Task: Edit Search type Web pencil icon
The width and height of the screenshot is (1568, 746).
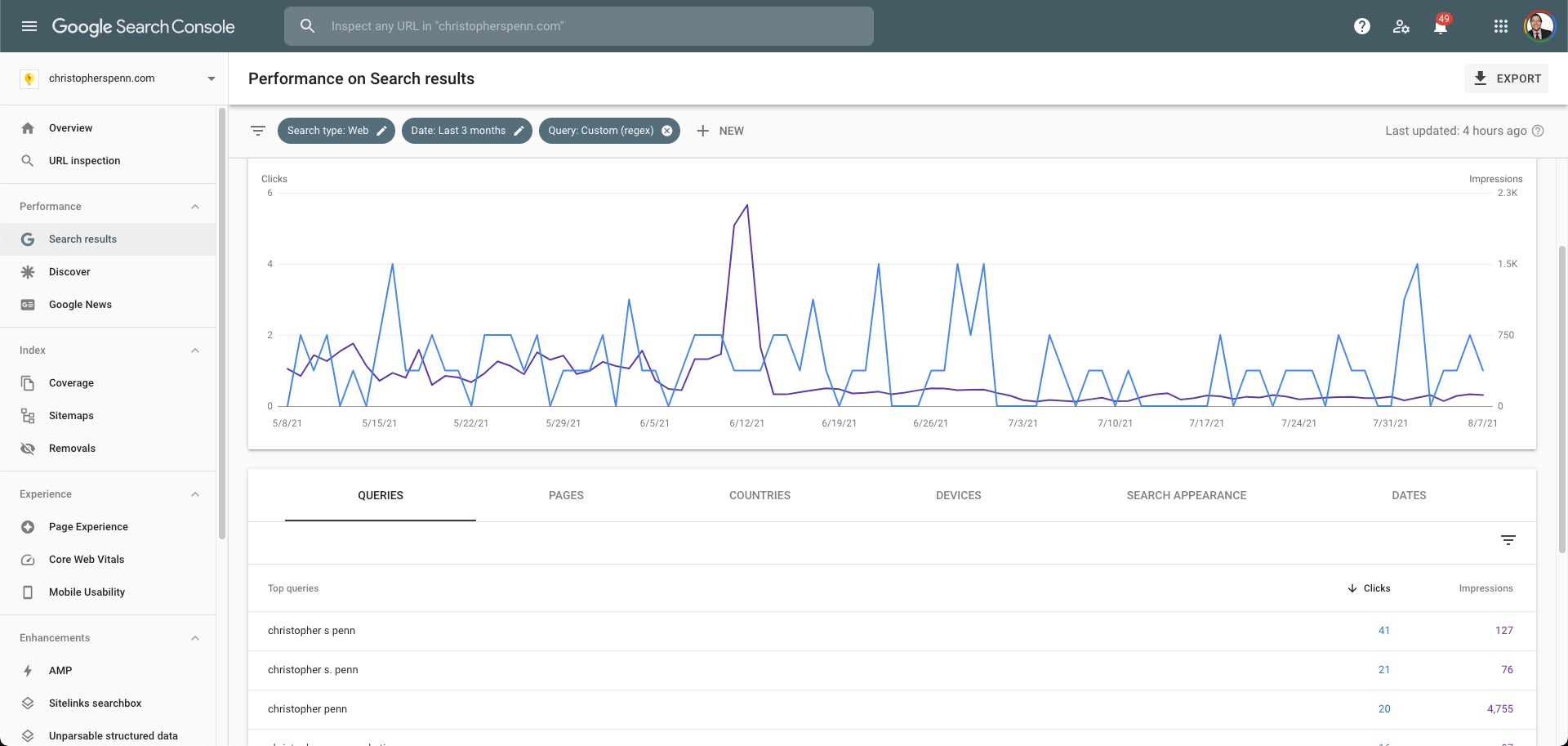Action: [381, 131]
